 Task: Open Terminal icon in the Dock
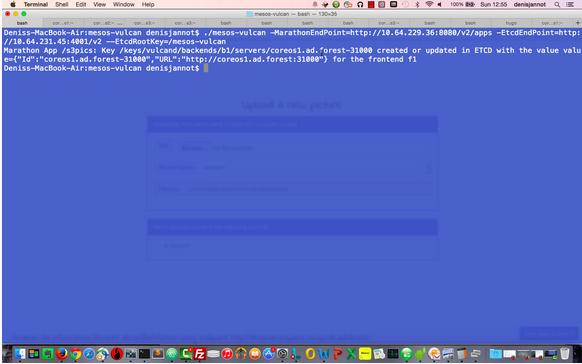144,354
